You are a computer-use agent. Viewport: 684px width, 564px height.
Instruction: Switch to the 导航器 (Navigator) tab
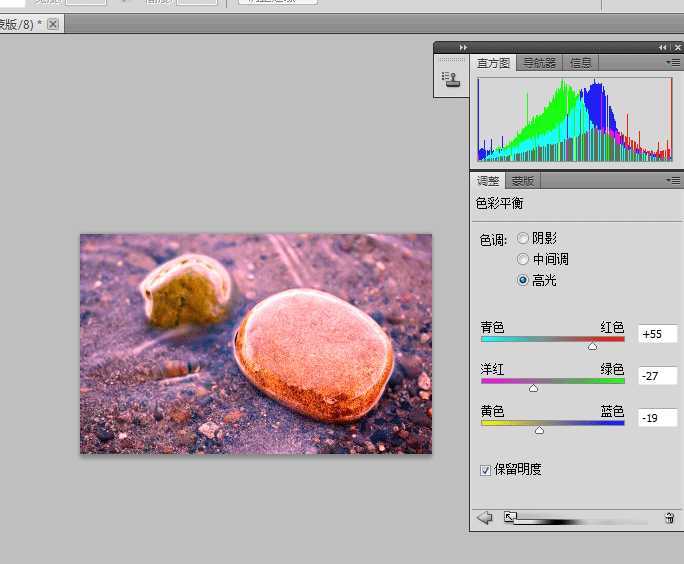point(540,63)
